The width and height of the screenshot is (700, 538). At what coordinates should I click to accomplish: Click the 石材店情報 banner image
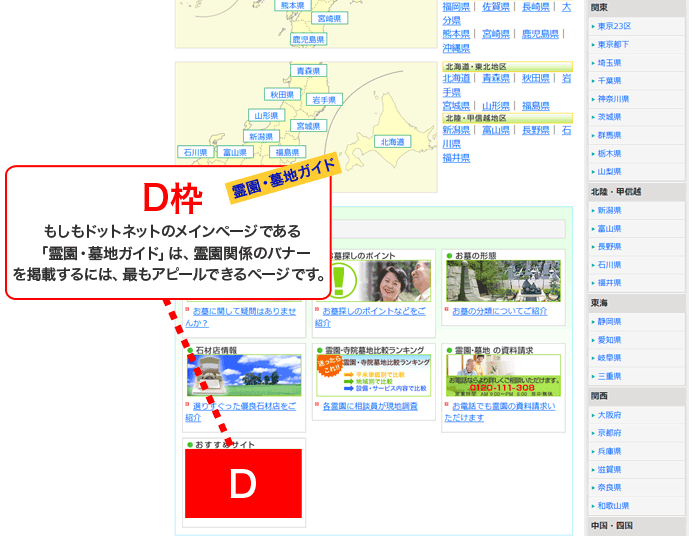(x=244, y=375)
